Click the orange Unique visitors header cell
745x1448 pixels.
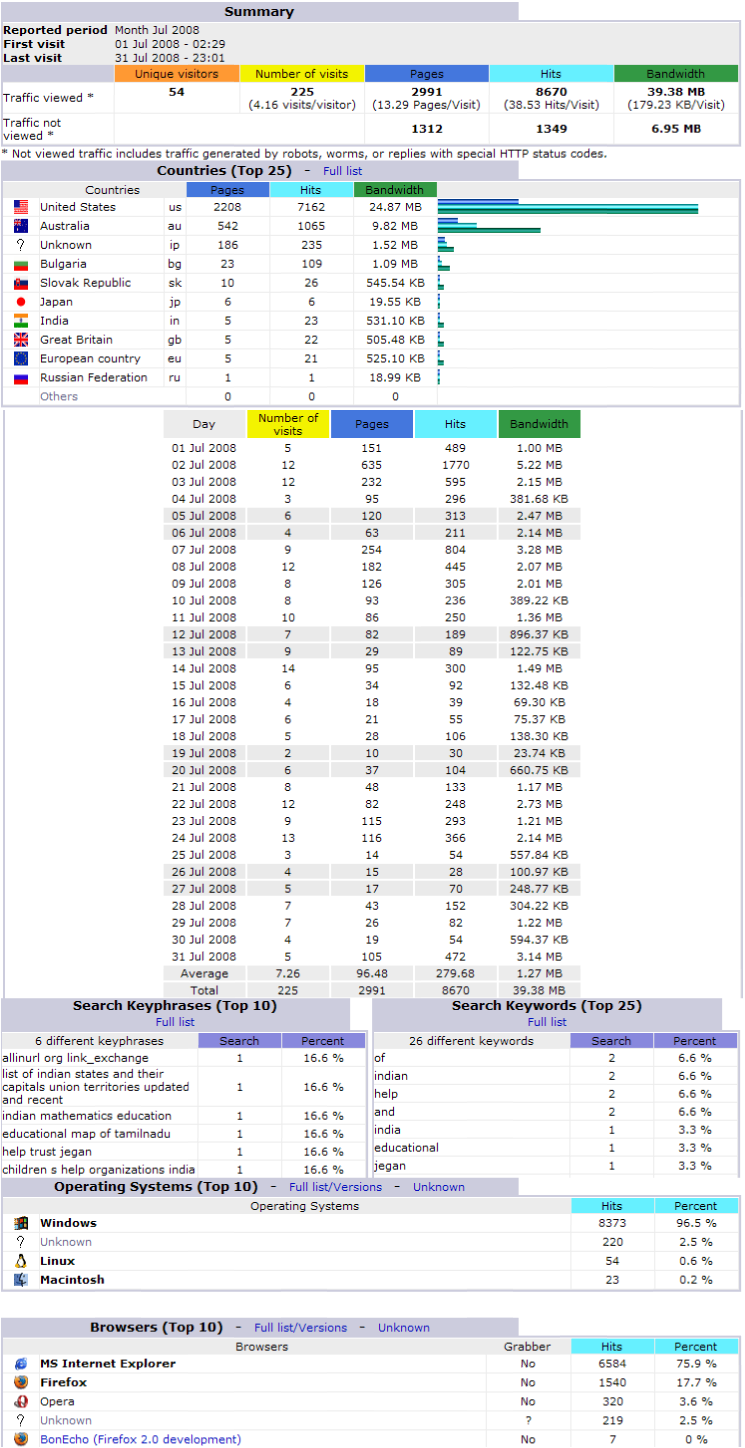pyautogui.click(x=177, y=74)
